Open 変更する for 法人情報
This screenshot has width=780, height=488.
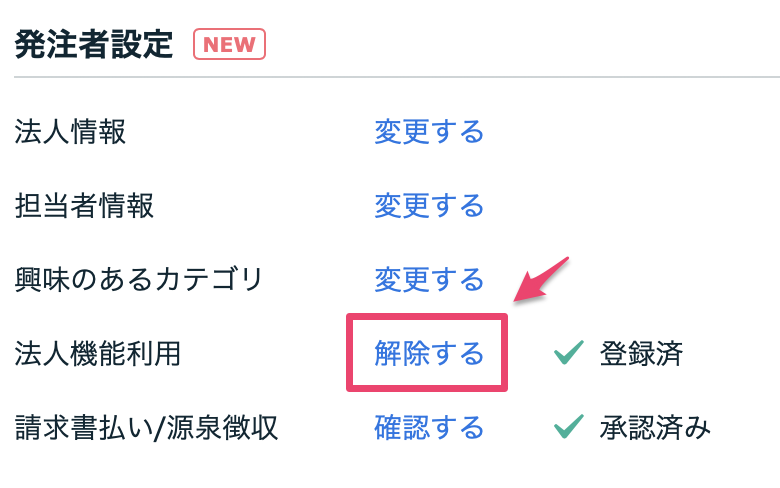coord(429,131)
